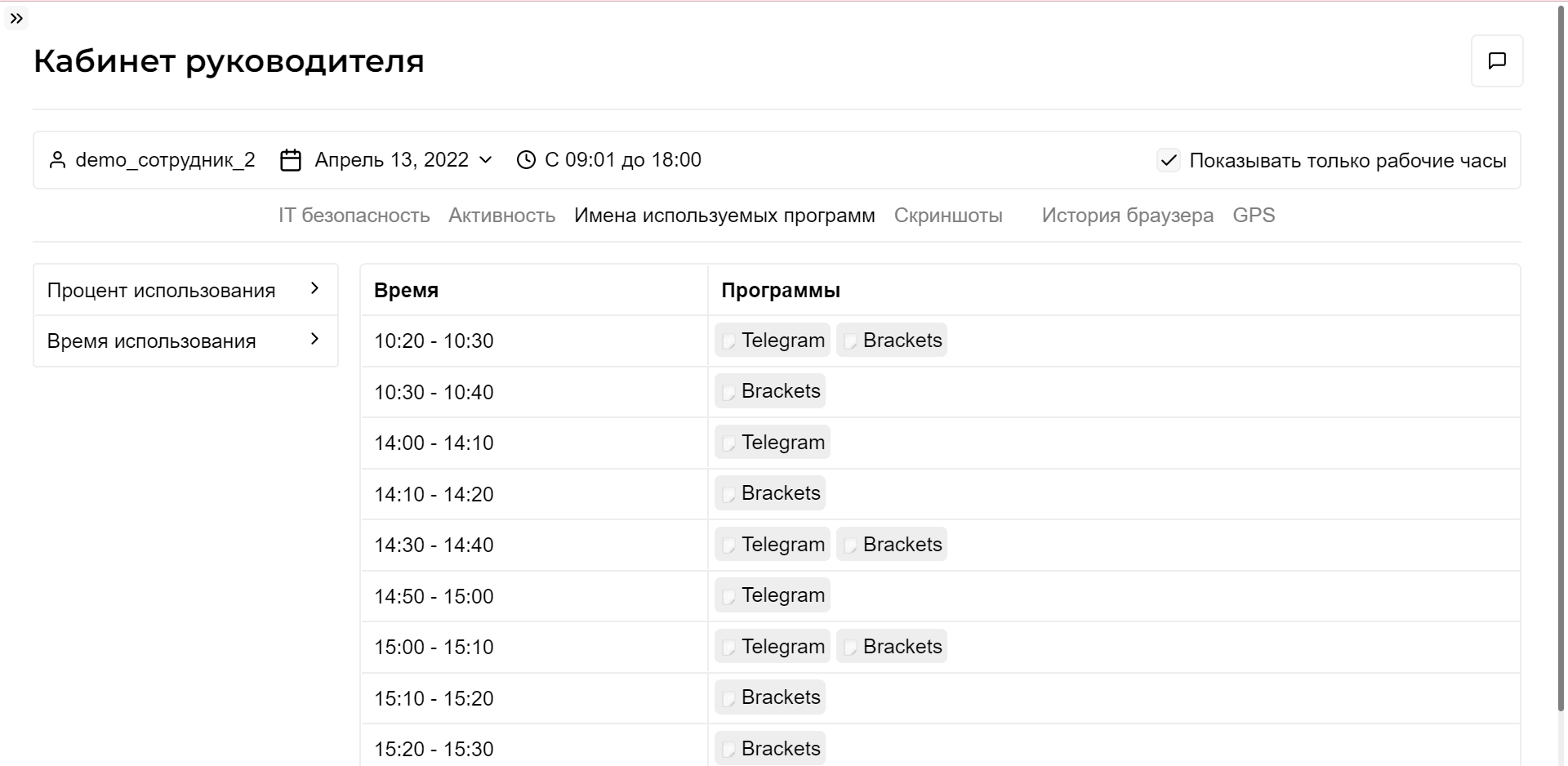Screen dimensions: 1568x766
Task: Open the 'История браузера' tab
Action: tap(1127, 216)
